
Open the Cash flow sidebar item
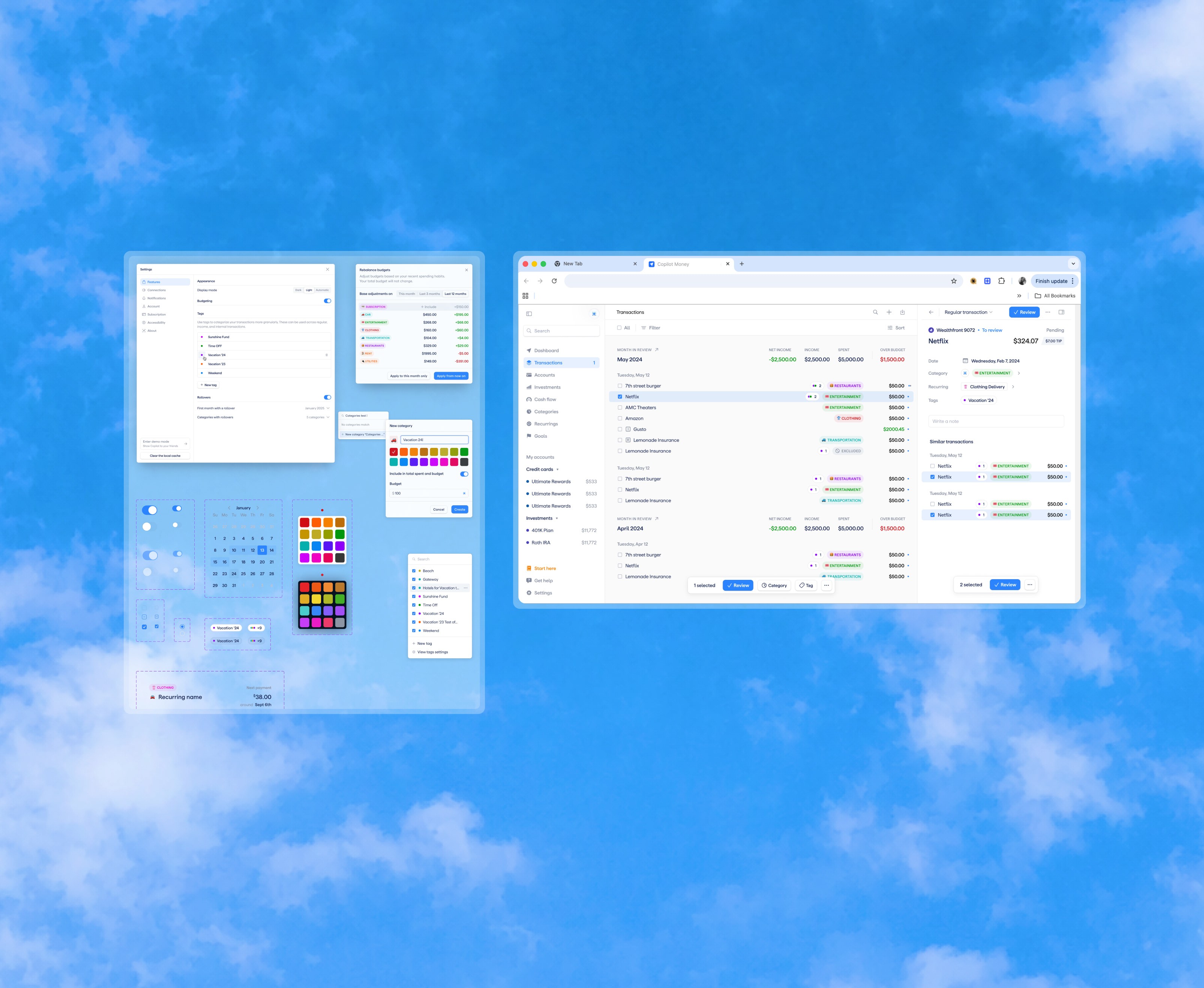pos(545,399)
